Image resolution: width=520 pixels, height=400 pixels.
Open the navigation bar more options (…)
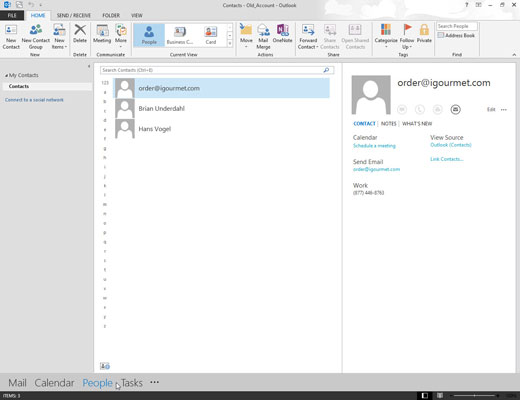tap(154, 382)
